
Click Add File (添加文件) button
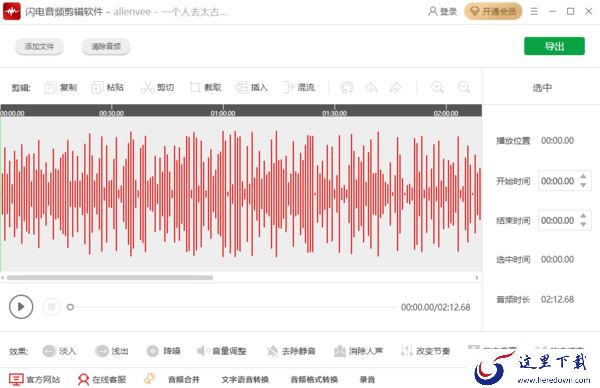coord(39,47)
